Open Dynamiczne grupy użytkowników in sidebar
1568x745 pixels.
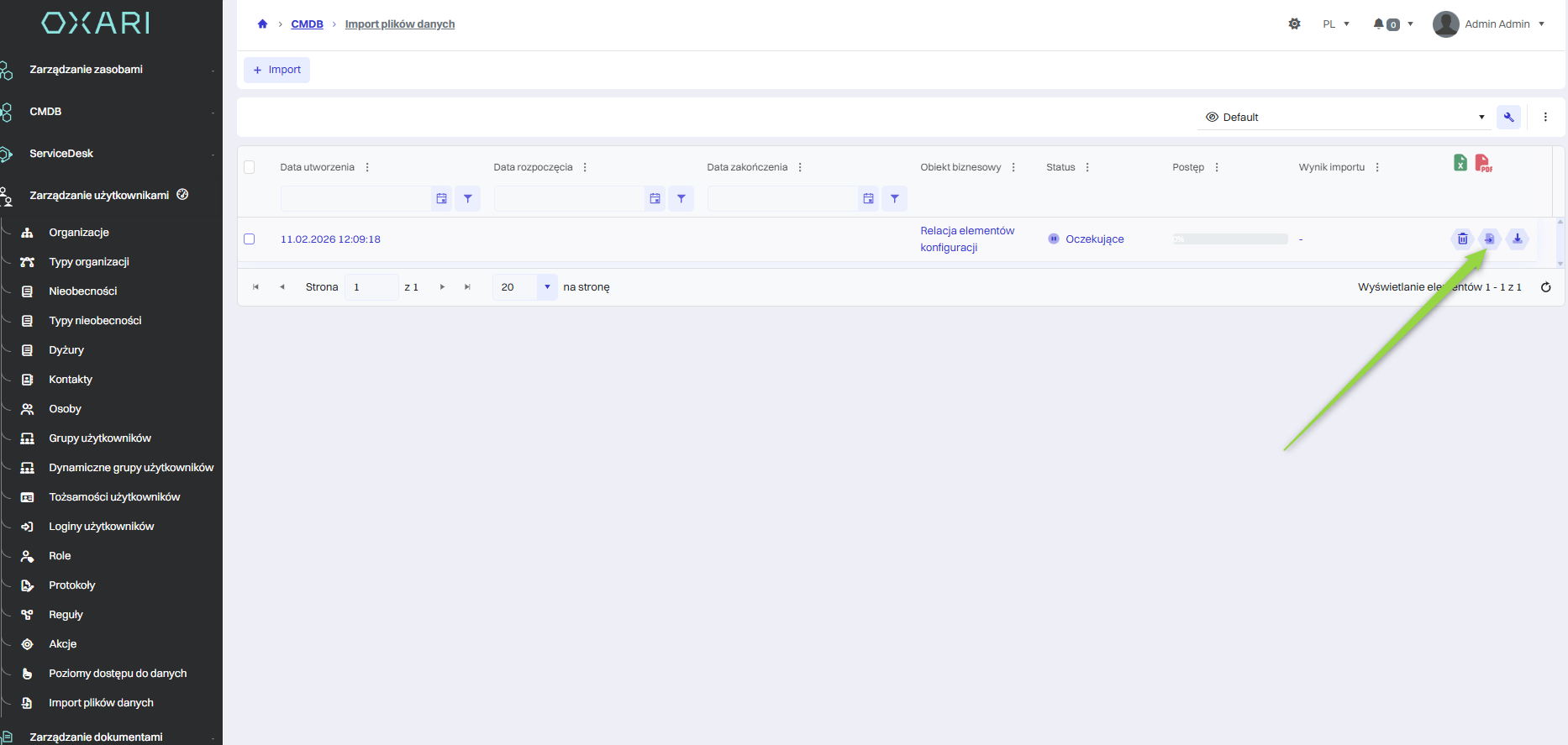pos(131,468)
